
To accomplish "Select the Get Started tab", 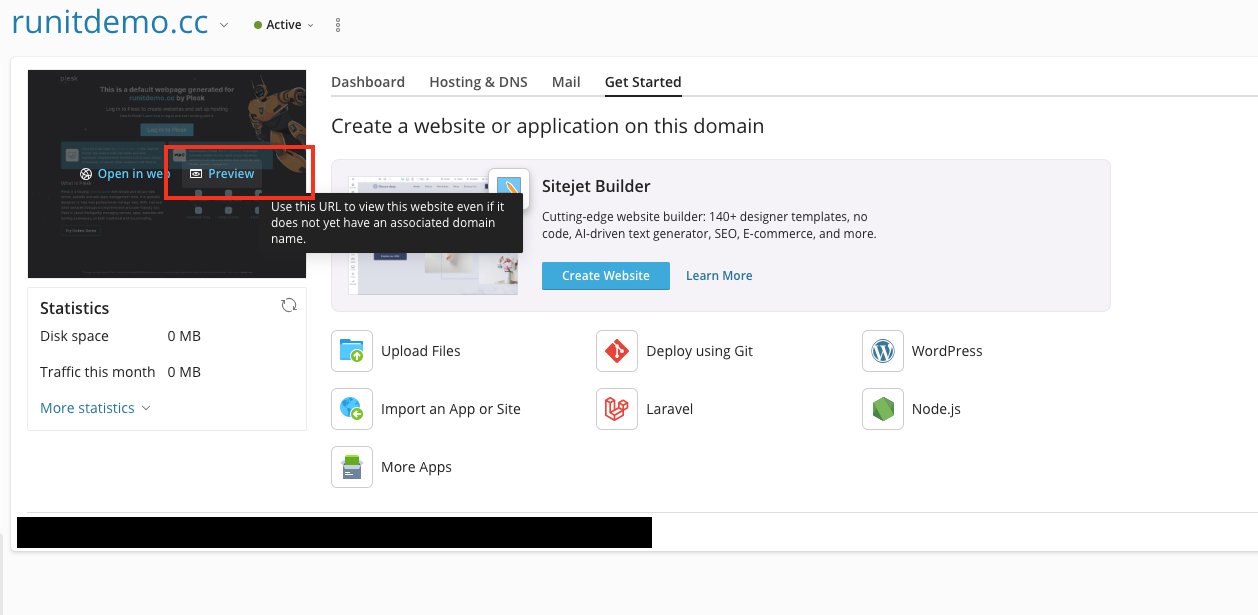I will [643, 82].
